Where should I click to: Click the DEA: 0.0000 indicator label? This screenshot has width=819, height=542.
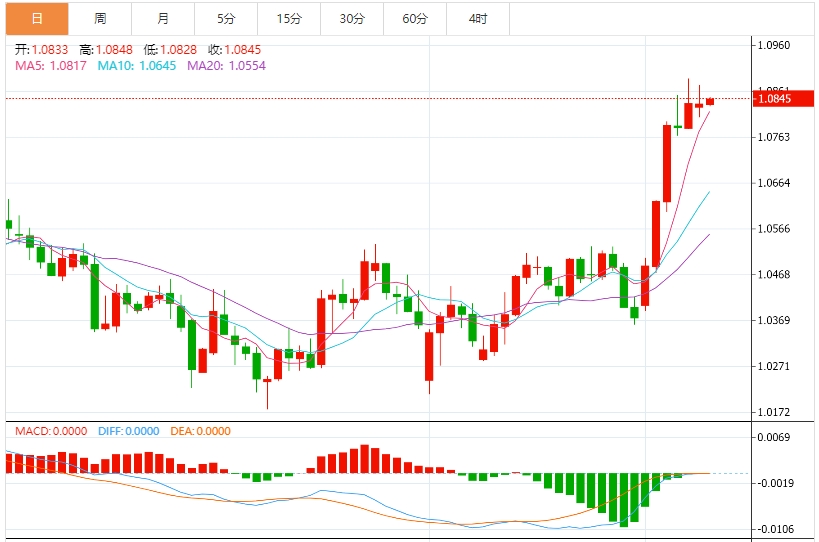point(201,431)
